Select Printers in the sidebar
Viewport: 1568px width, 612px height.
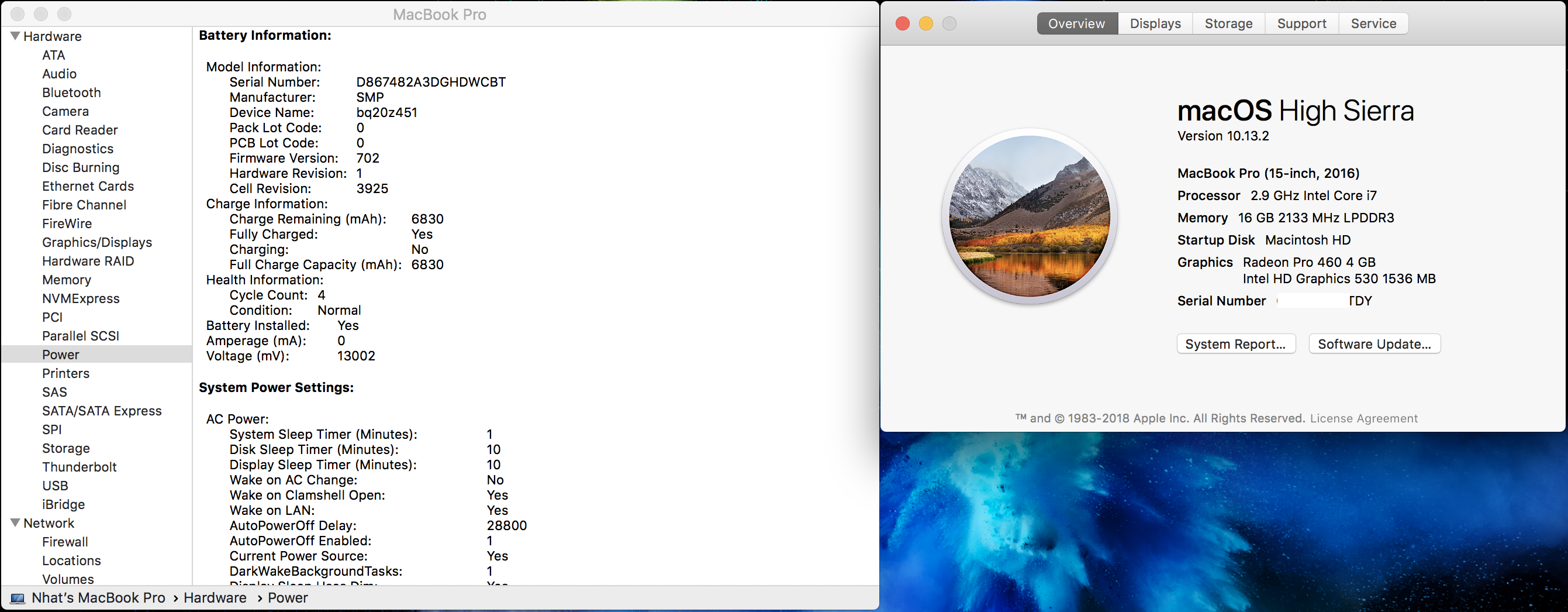pyautogui.click(x=65, y=373)
